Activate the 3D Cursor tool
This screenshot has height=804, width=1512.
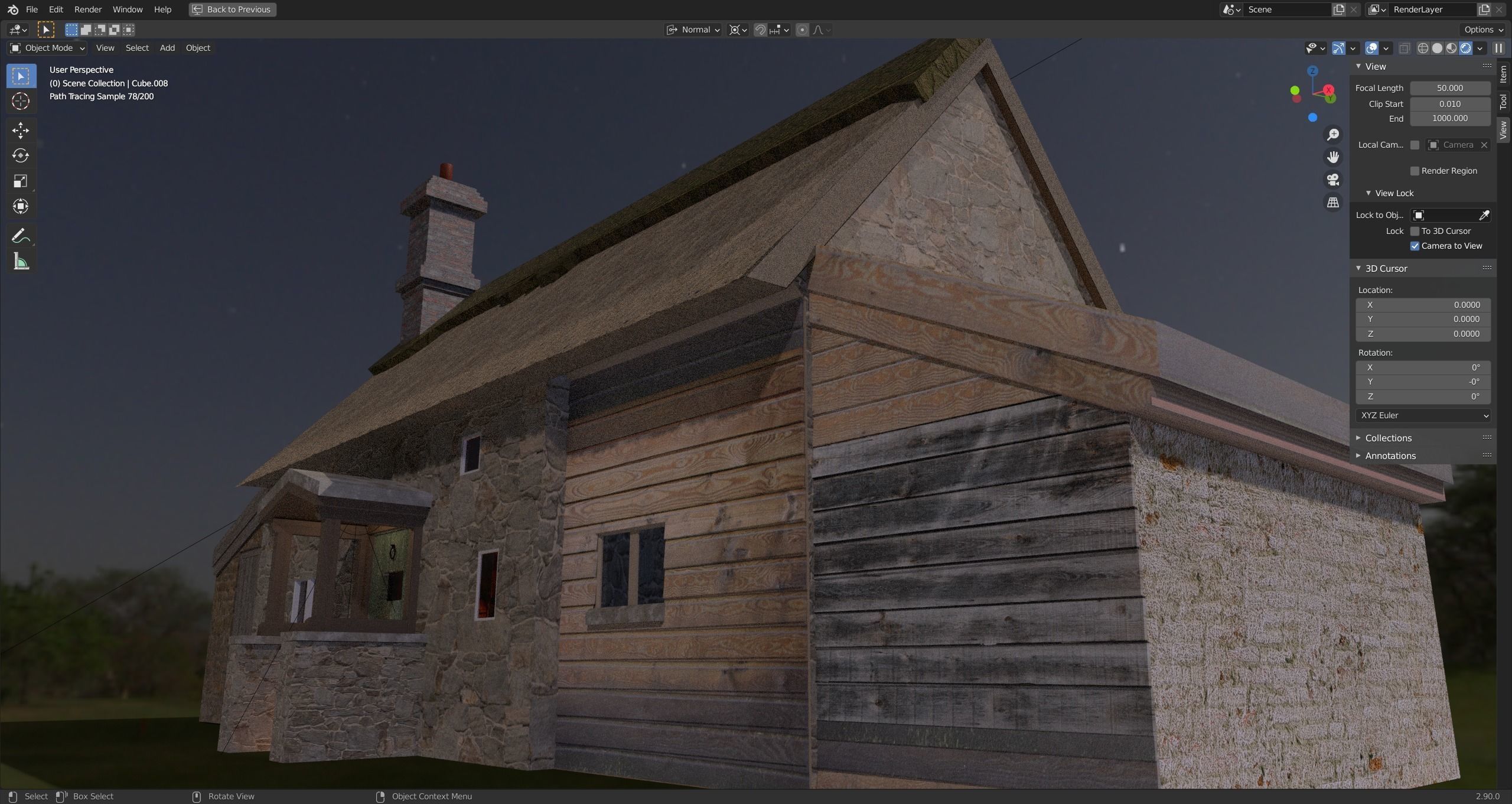(21, 102)
